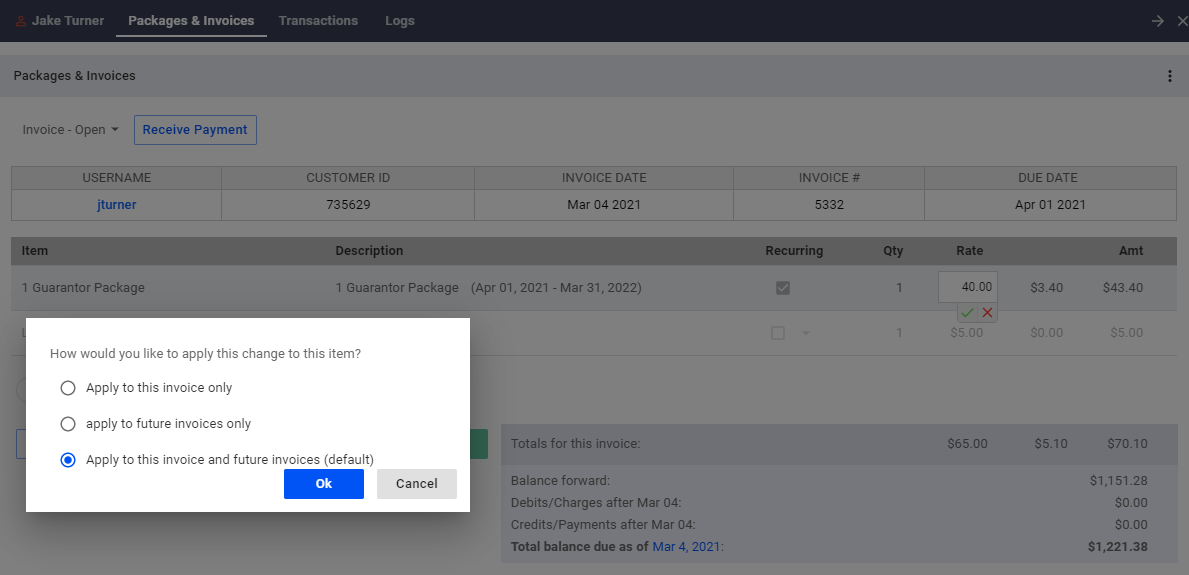The width and height of the screenshot is (1189, 575).
Task: Click the green checkmark to confirm rate
Action: 968,313
